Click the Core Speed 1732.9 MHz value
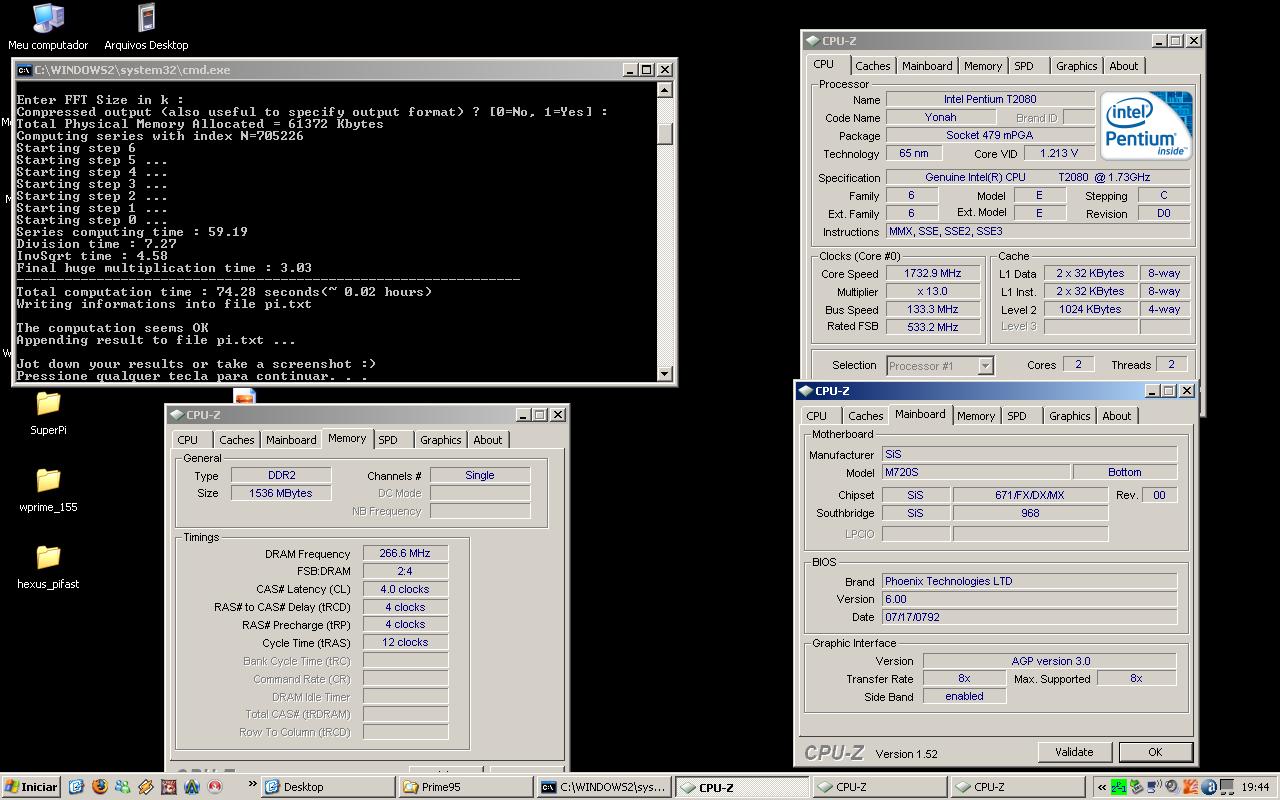 coord(933,273)
